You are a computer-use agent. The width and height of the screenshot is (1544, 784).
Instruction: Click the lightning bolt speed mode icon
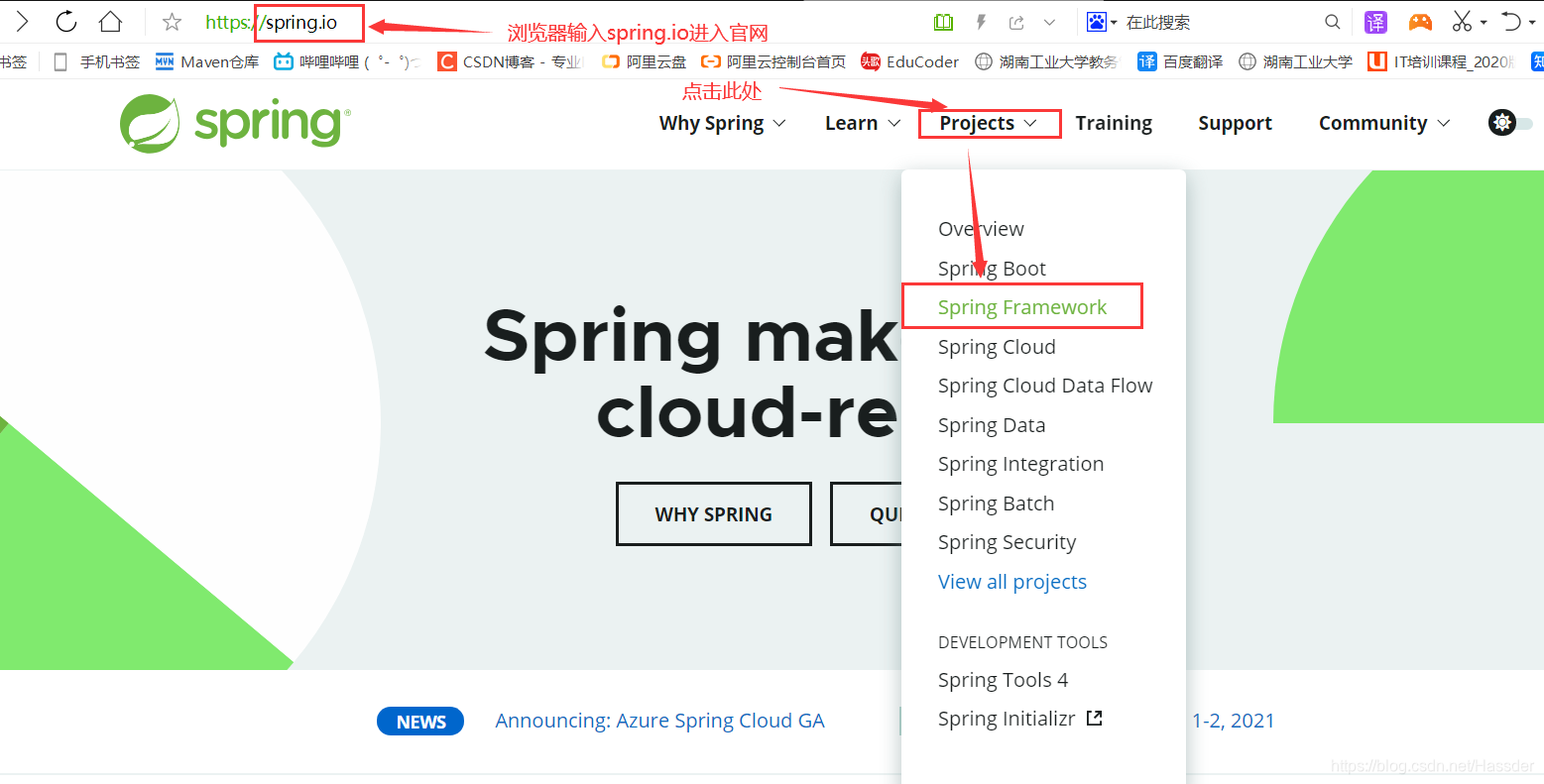pos(982,22)
